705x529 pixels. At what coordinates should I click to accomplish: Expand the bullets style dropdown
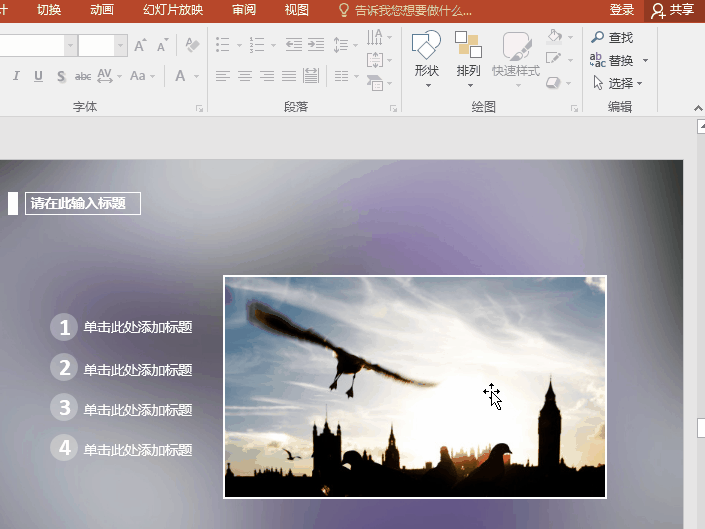pos(239,45)
